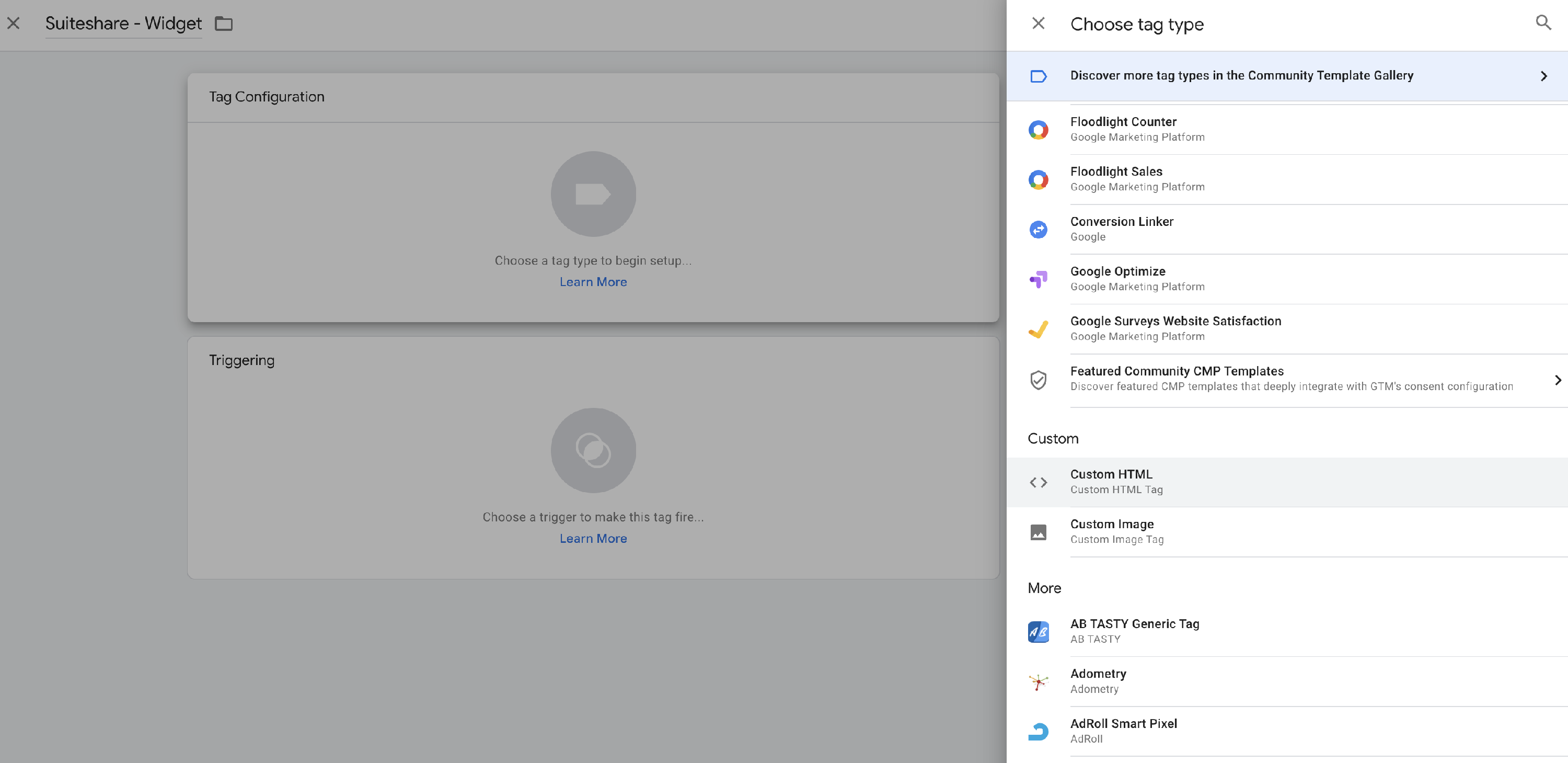This screenshot has width=1568, height=763.
Task: Click the AB TASTY logo icon
Action: [1039, 631]
